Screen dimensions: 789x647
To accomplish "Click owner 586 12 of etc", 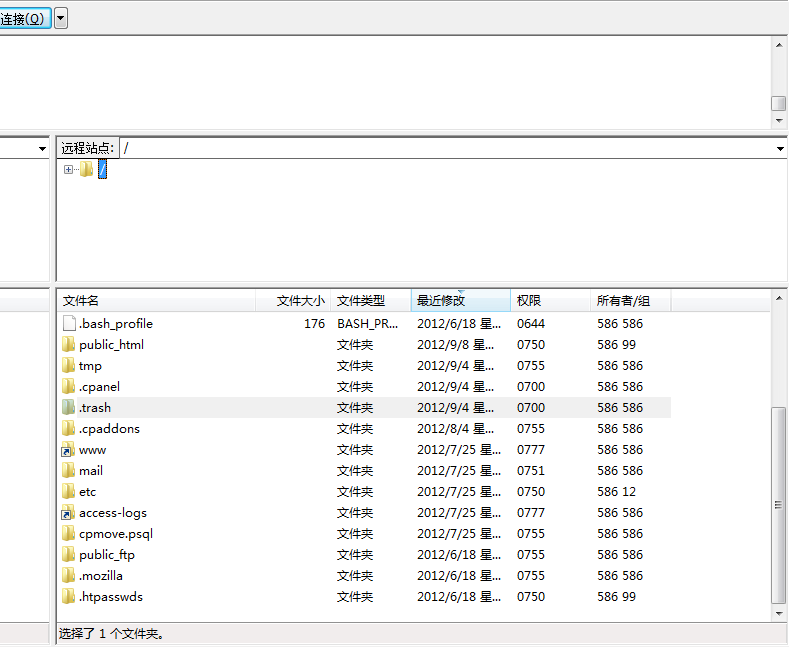I will click(x=616, y=492).
